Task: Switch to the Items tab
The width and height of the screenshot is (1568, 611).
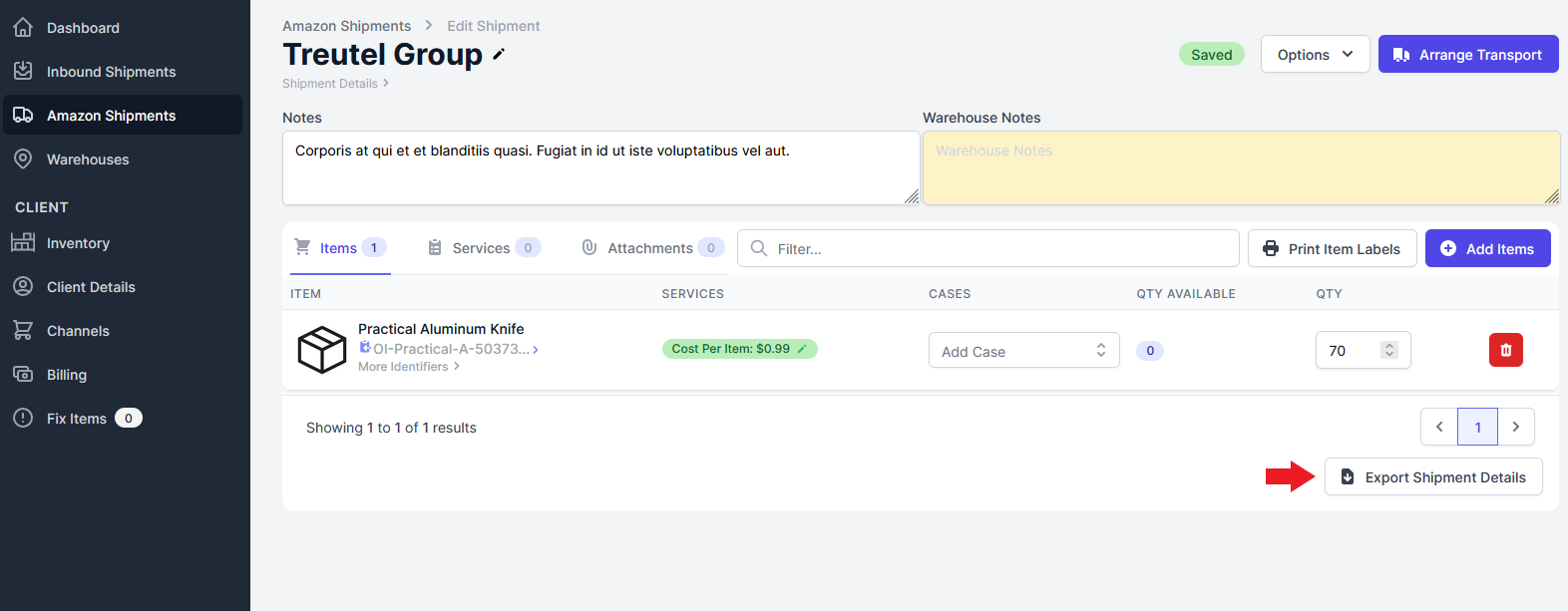Action: point(340,248)
